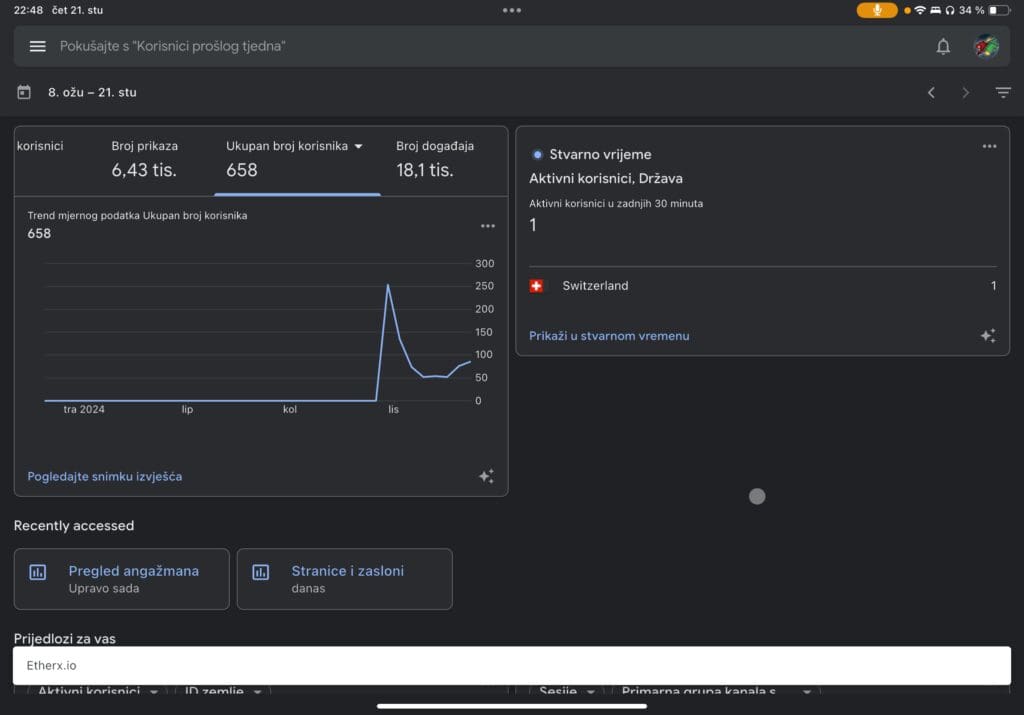Open three-dot menu on Stvarno vrijeme card

989,146
